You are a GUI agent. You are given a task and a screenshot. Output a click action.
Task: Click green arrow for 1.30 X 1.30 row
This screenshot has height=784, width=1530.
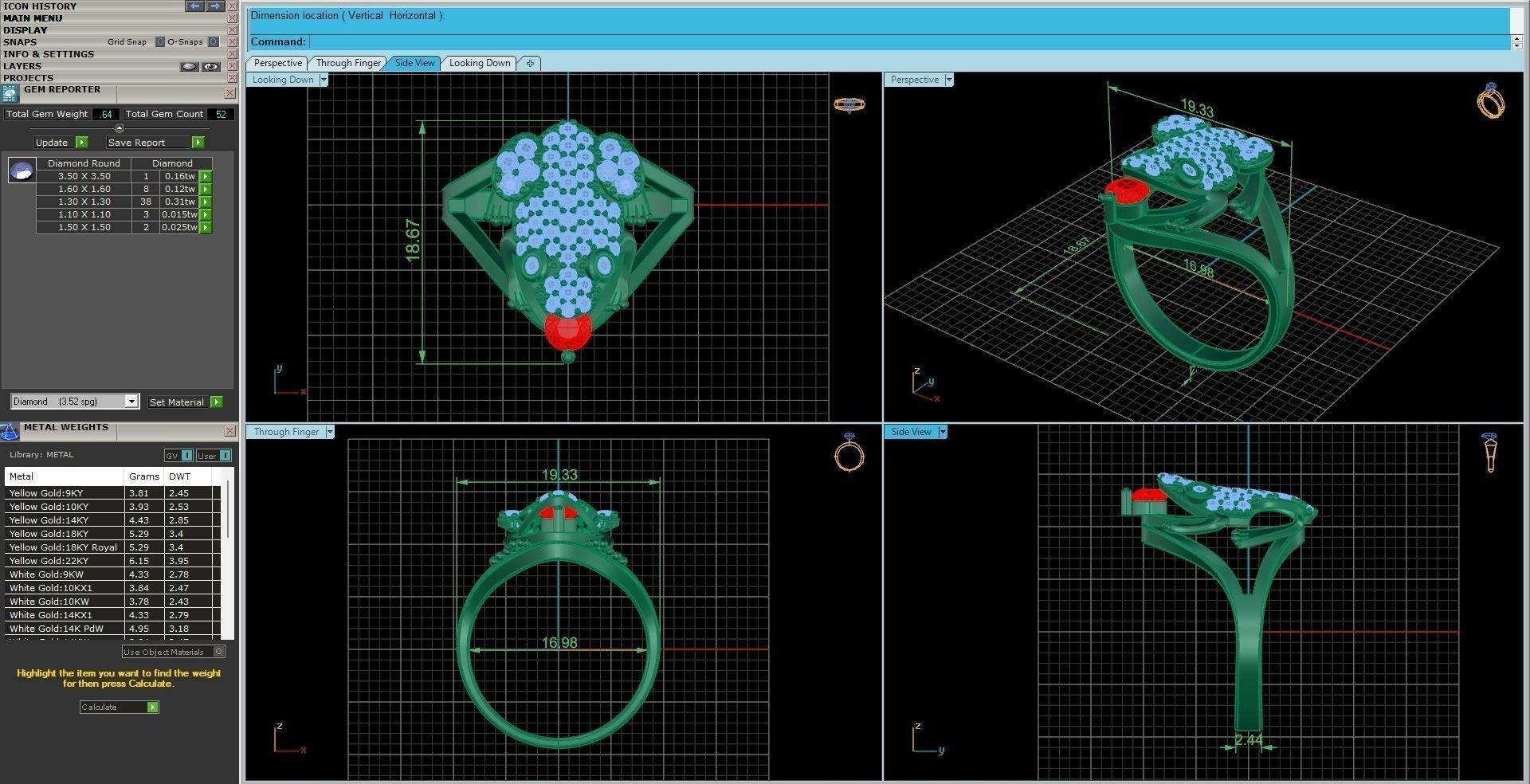click(206, 202)
